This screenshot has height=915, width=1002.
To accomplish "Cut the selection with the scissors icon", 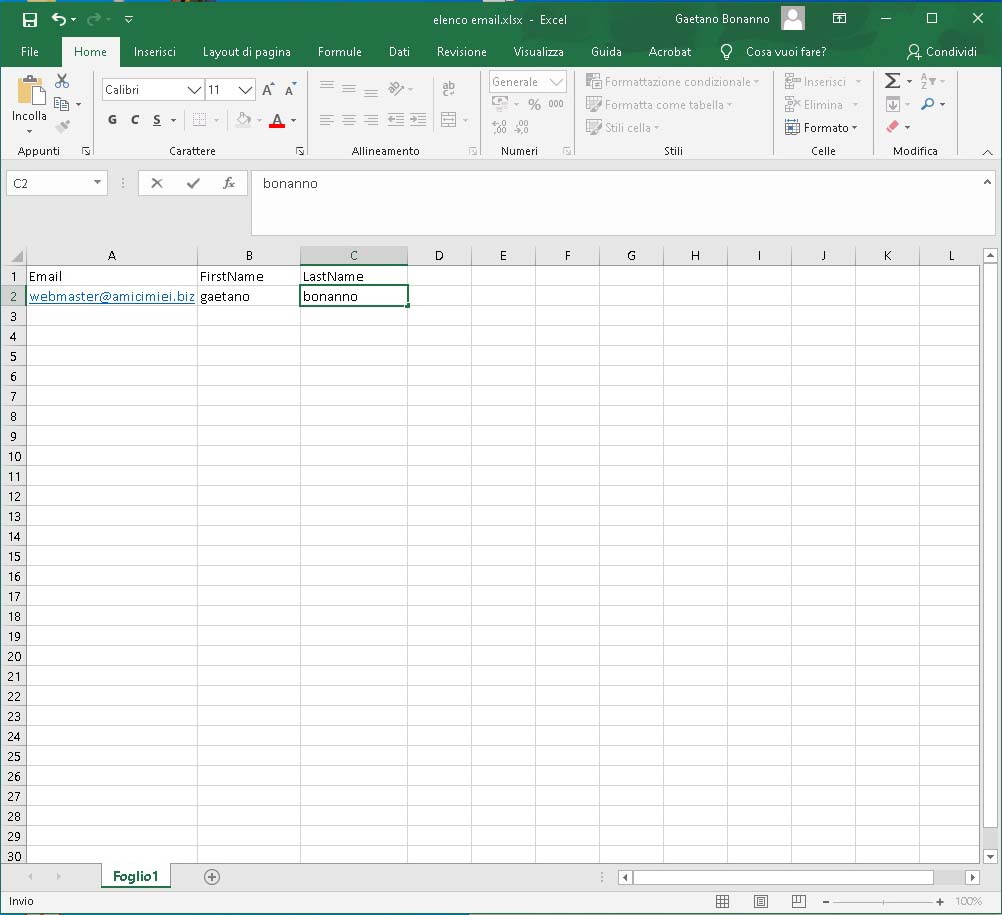I will (x=62, y=81).
